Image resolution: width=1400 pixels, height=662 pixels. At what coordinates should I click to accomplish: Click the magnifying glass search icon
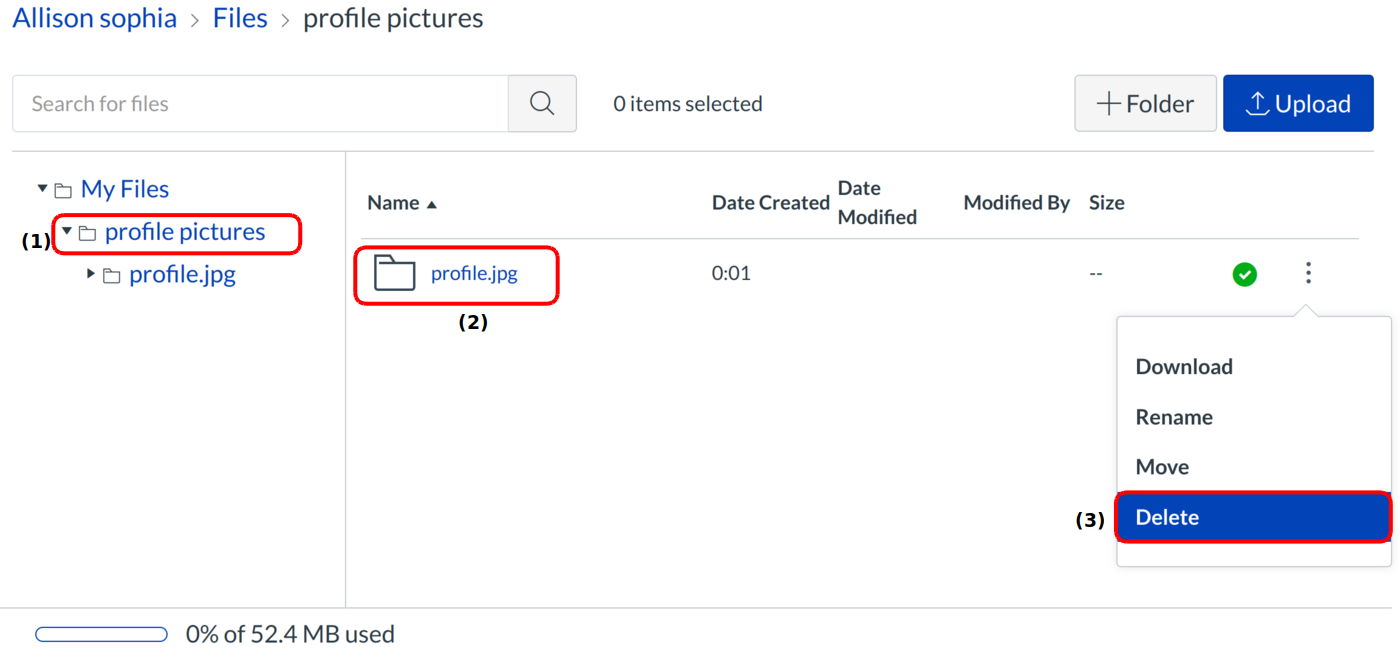pyautogui.click(x=542, y=104)
